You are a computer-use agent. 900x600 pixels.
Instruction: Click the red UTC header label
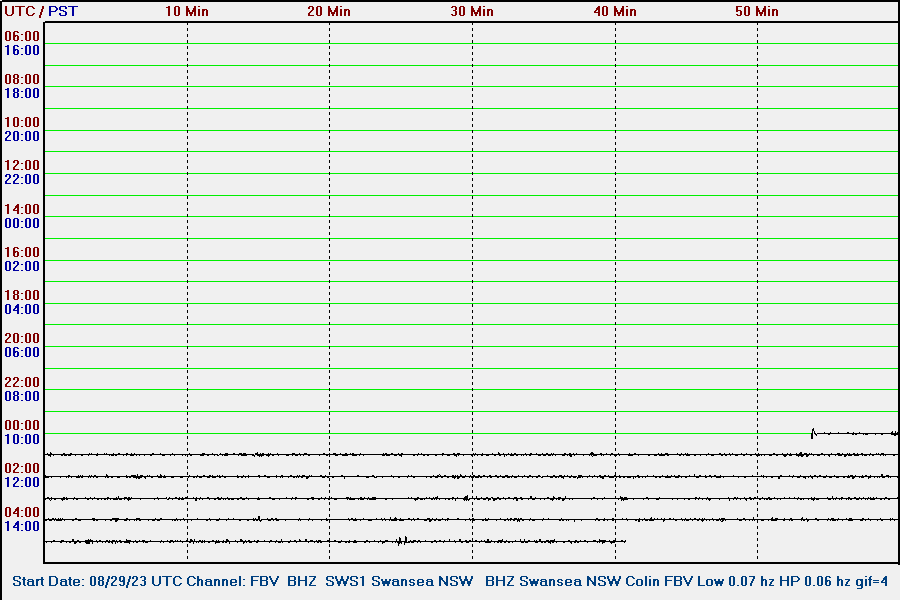(x=19, y=11)
